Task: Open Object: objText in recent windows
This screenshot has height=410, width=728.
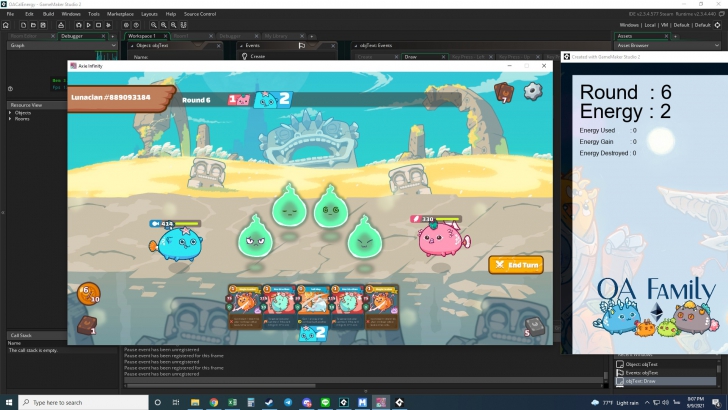Action: (x=665, y=364)
